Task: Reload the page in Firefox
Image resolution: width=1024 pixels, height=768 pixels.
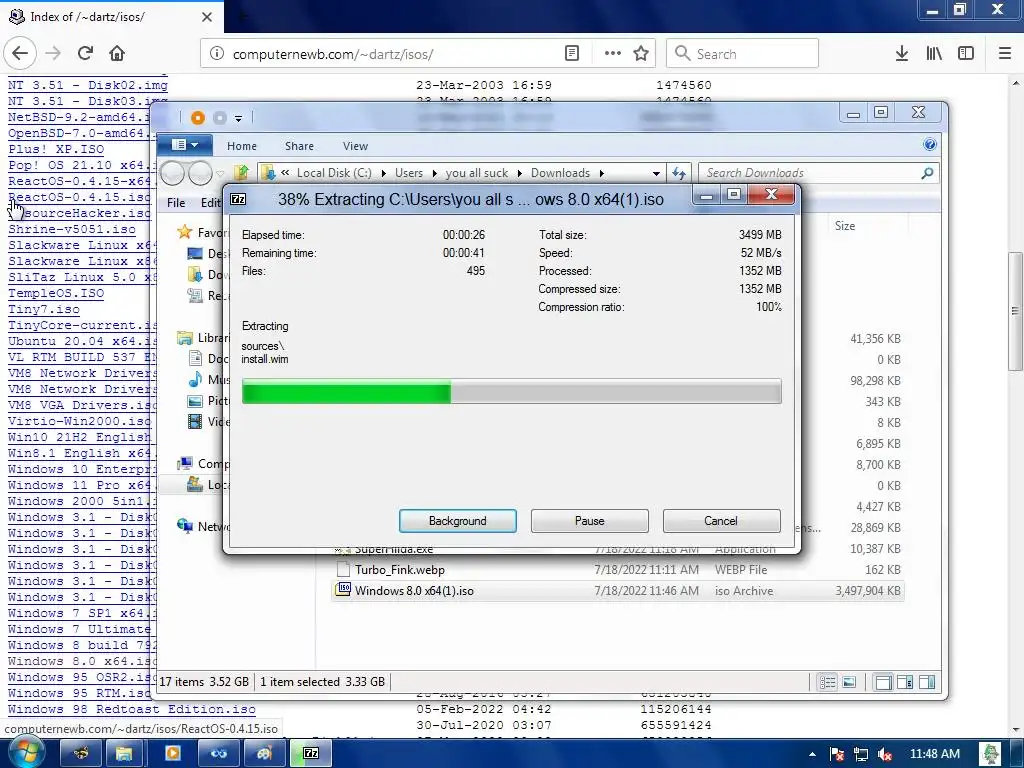Action: tap(85, 53)
